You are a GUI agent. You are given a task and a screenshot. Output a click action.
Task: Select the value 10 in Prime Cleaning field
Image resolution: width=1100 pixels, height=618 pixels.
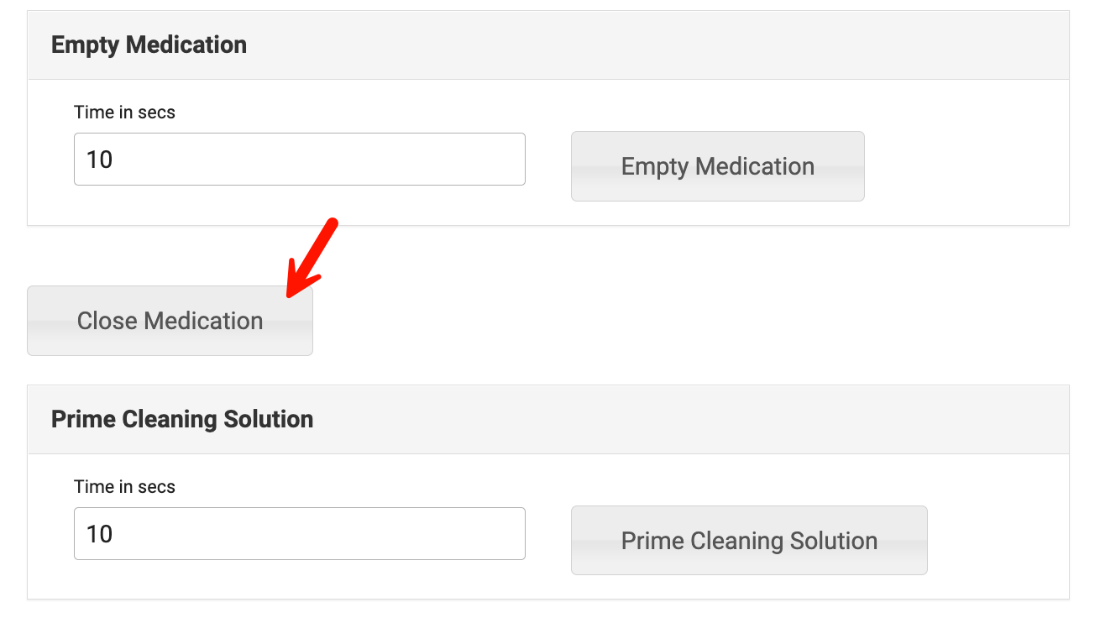tap(100, 533)
